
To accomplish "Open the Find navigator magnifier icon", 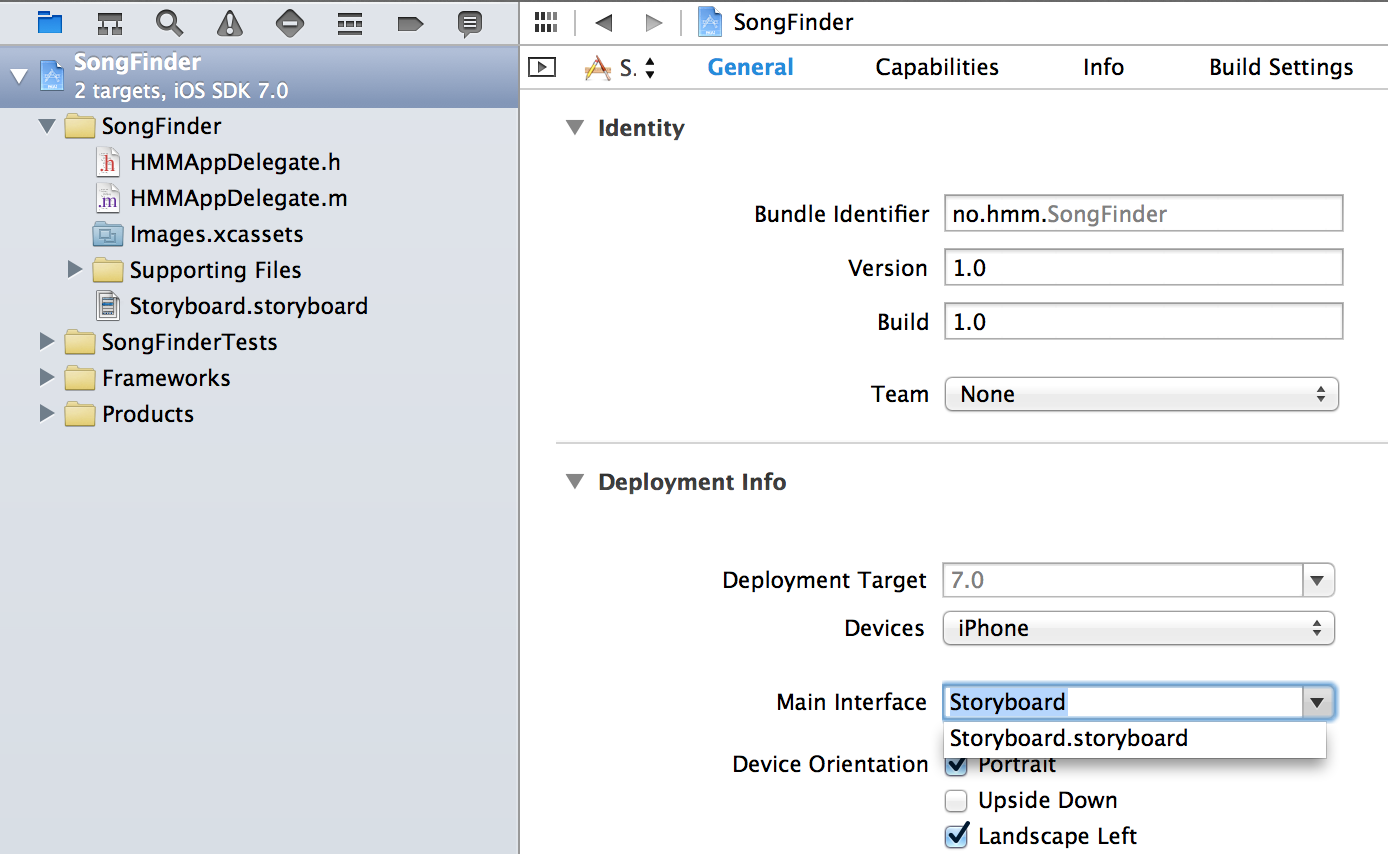I will (x=170, y=22).
